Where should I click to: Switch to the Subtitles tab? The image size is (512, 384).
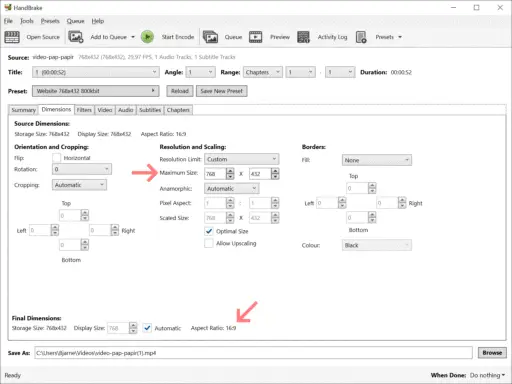[150, 110]
